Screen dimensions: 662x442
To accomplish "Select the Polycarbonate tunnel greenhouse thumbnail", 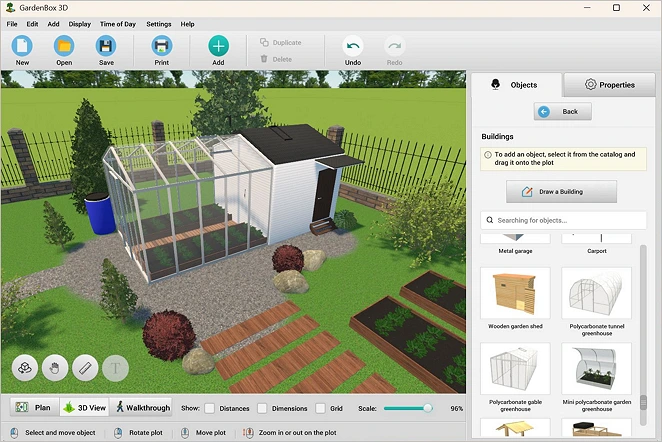I will click(x=597, y=293).
